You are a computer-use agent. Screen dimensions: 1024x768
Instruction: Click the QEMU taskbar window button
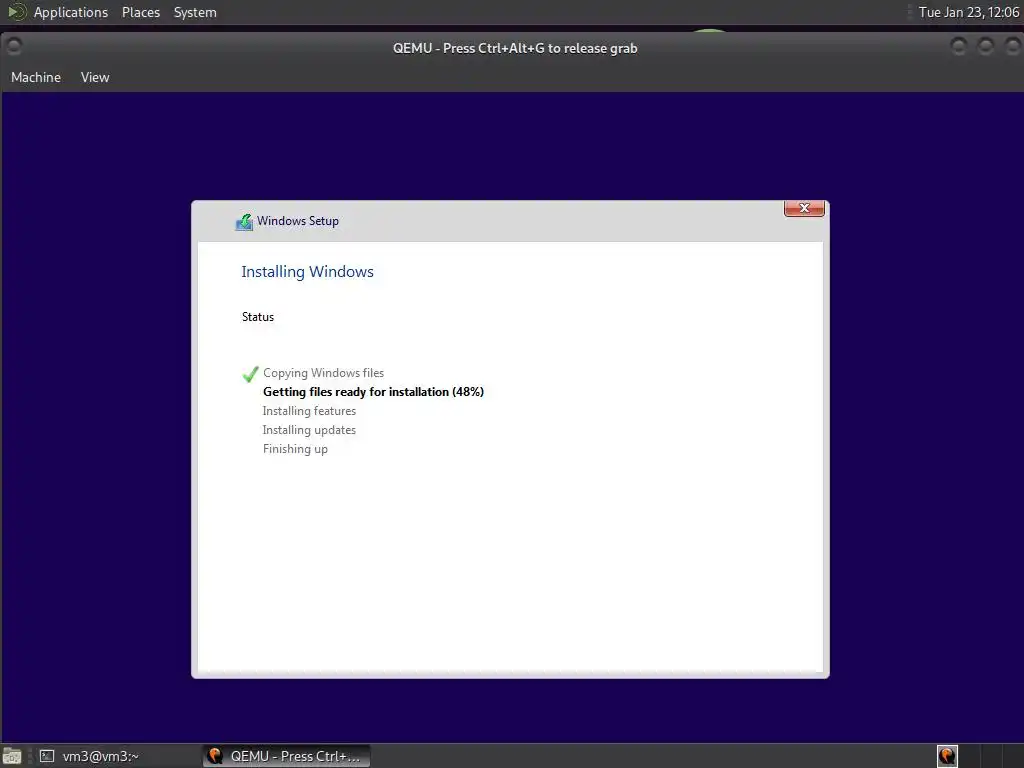pos(287,756)
